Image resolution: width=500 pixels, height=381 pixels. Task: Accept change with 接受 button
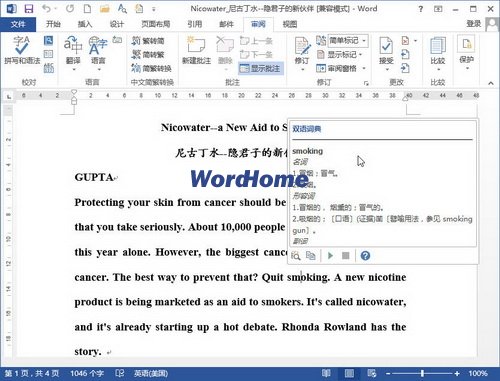coord(386,50)
